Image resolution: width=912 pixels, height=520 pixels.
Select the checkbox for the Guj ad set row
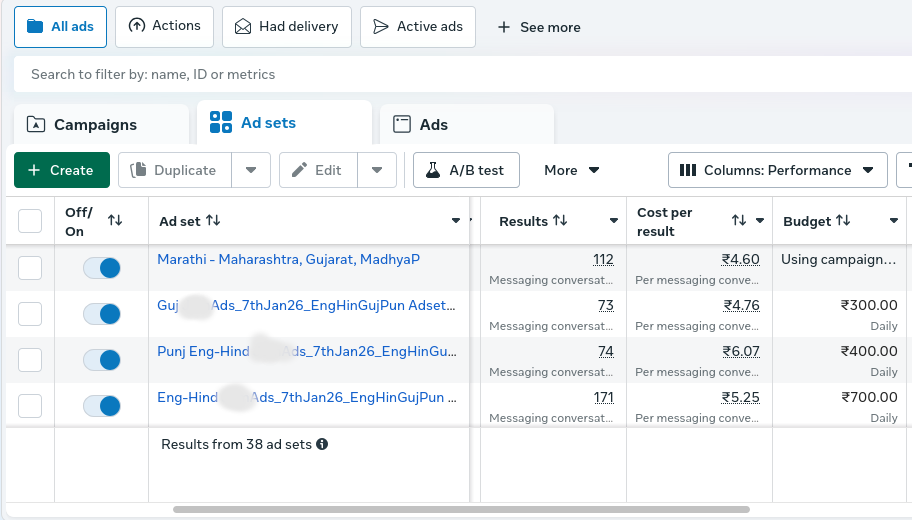point(30,314)
